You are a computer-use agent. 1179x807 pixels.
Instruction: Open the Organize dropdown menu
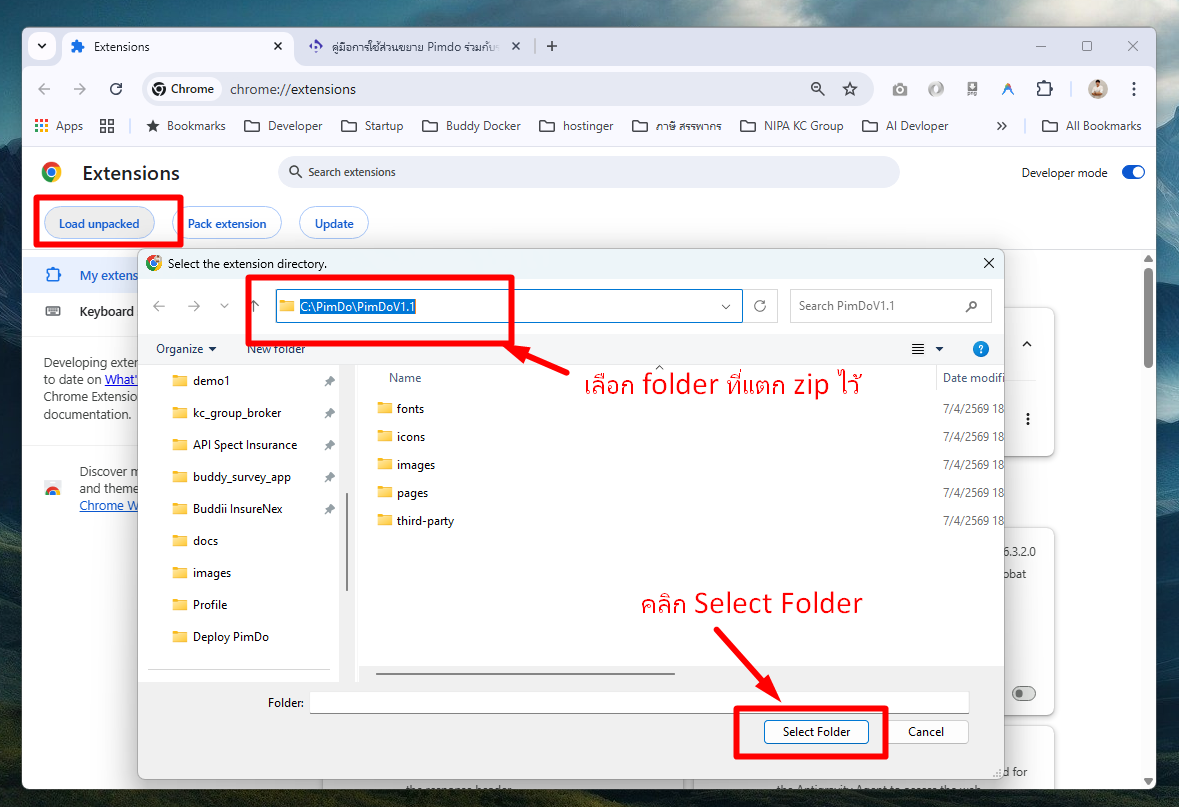click(x=186, y=349)
